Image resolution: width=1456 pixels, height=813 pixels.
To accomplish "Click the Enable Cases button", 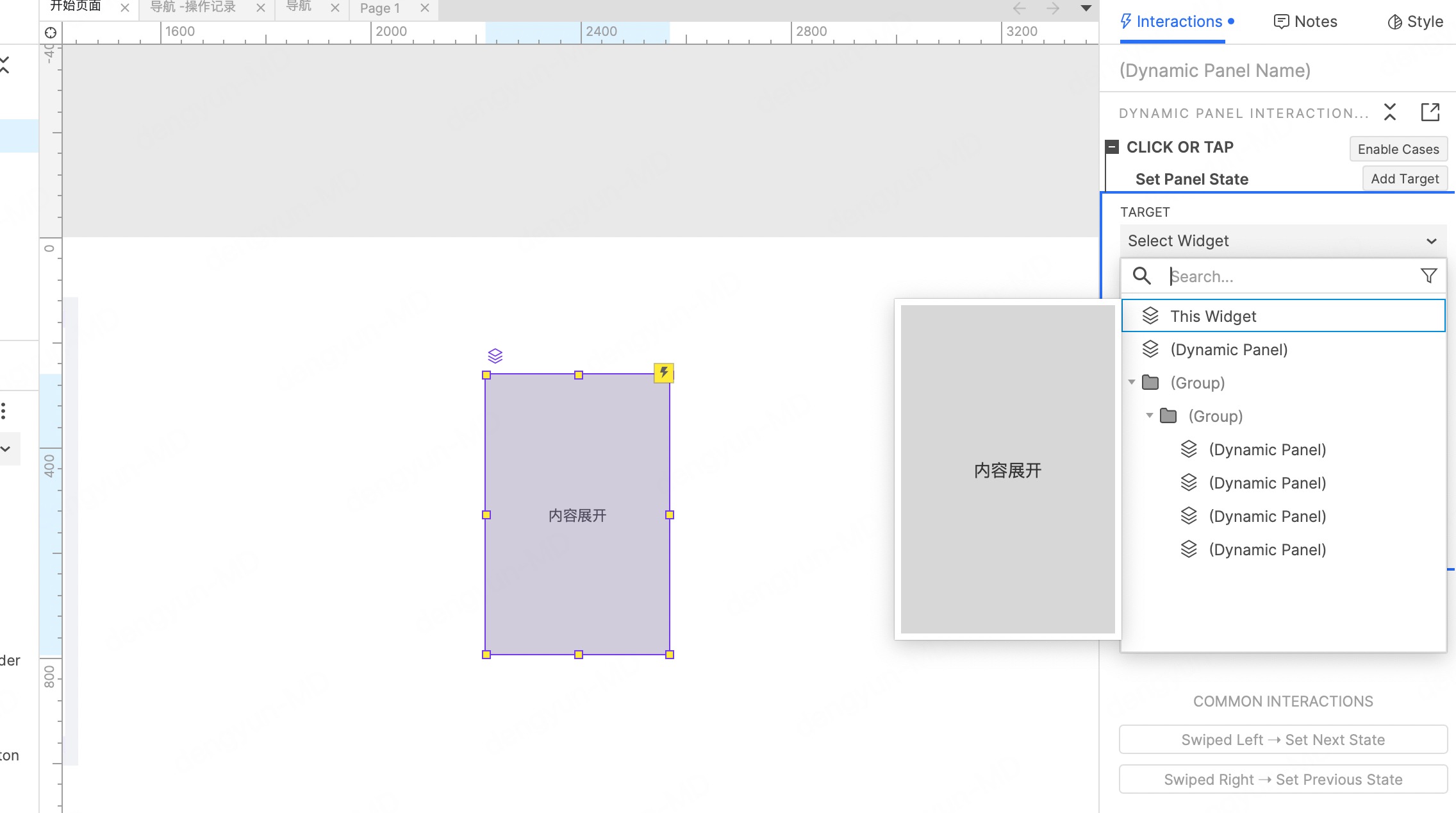I will tap(1398, 149).
